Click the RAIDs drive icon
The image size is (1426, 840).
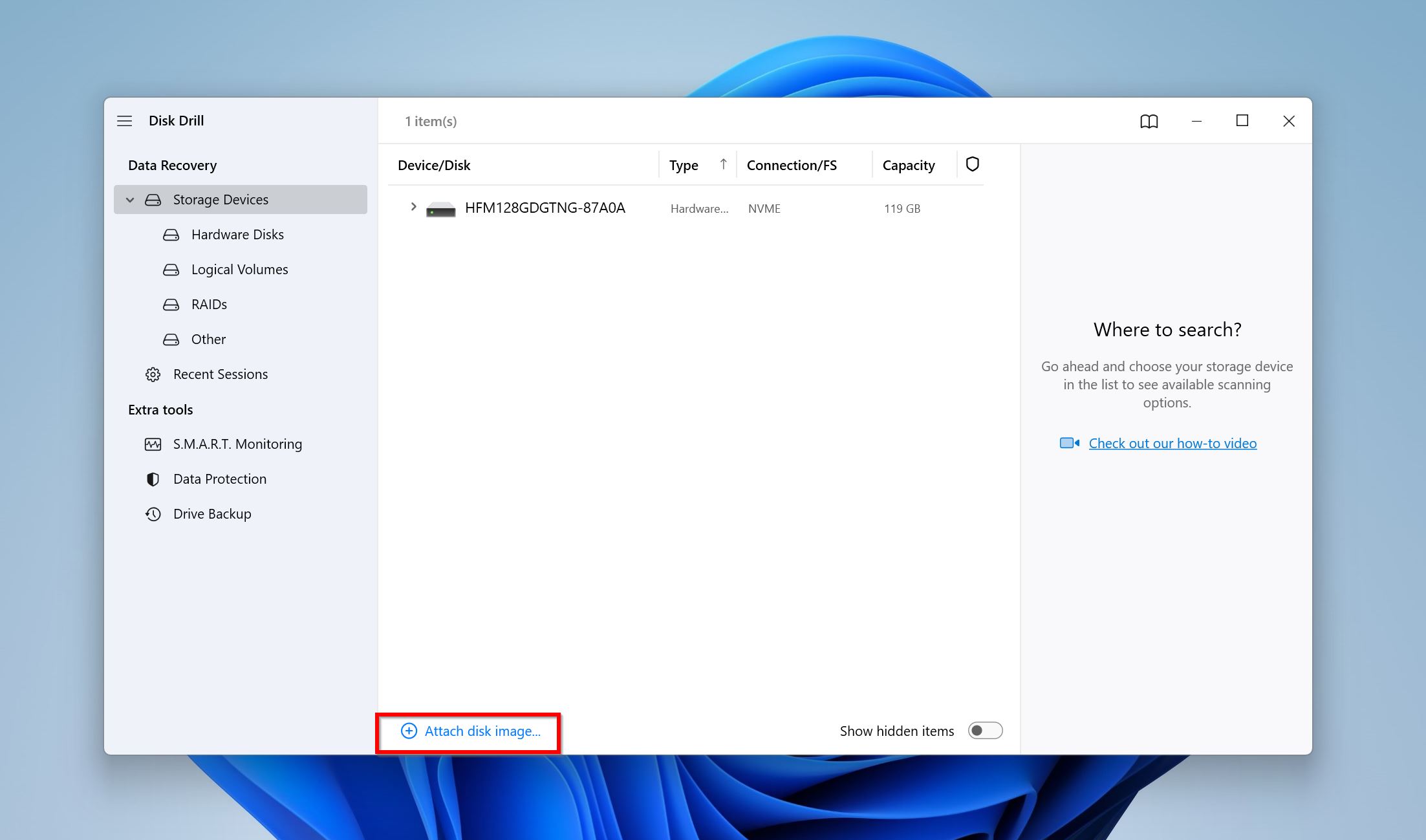click(172, 304)
